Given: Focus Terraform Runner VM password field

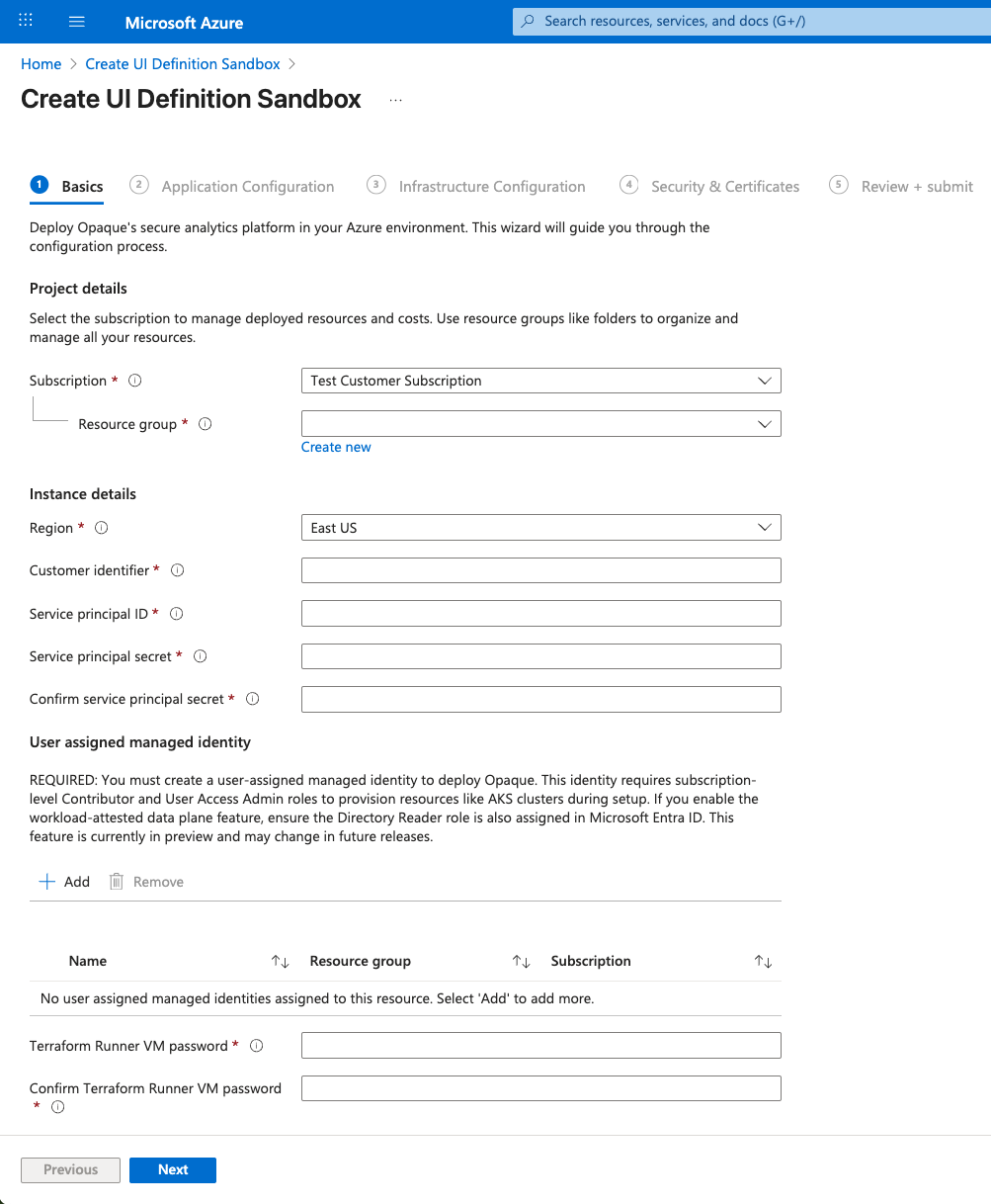Looking at the screenshot, I should click(540, 1046).
